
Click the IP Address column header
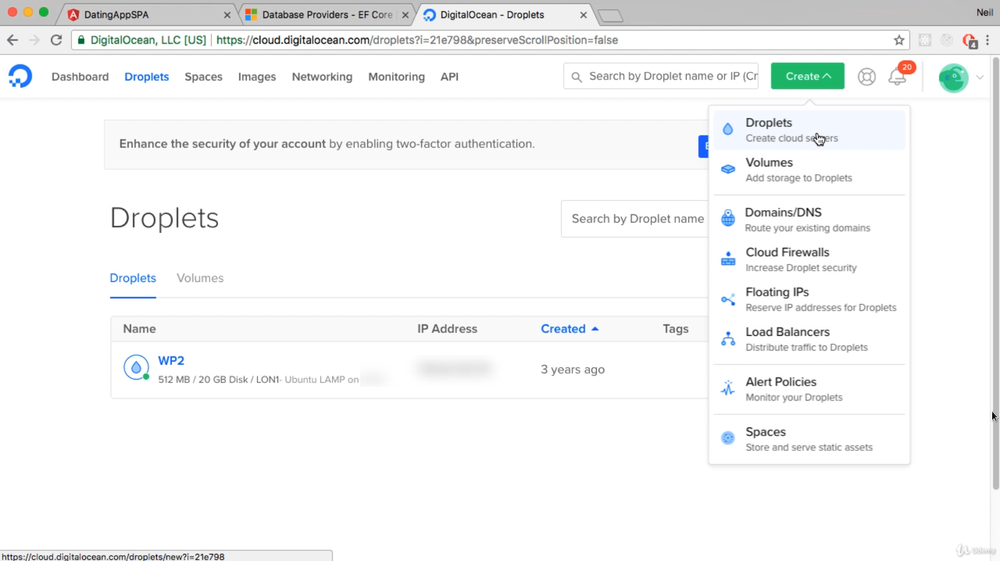(x=447, y=329)
